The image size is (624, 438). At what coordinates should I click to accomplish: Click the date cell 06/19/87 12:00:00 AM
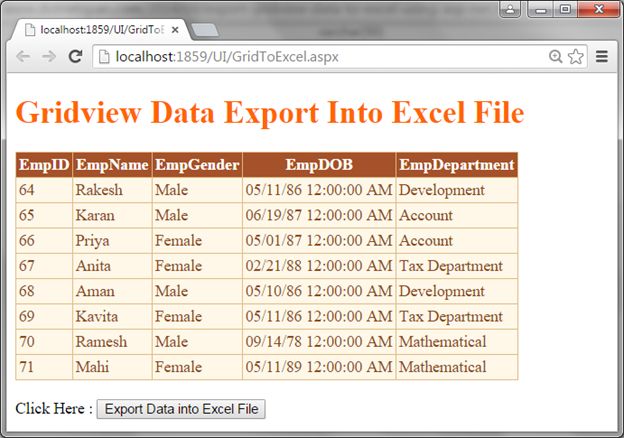319,215
